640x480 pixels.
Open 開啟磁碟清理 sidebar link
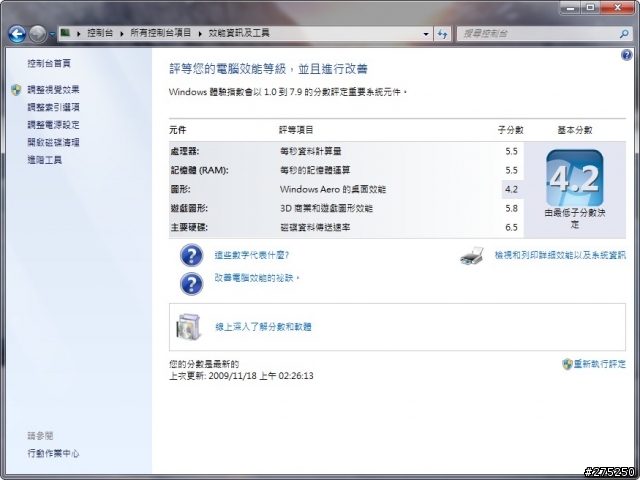tap(53, 142)
